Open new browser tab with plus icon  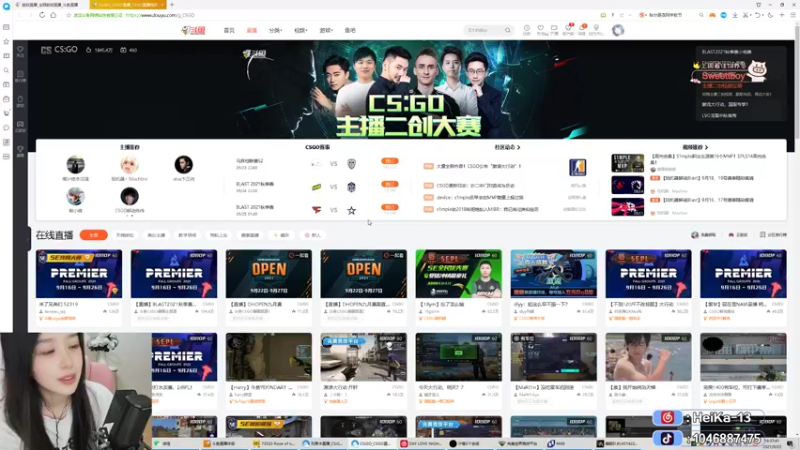pos(172,5)
